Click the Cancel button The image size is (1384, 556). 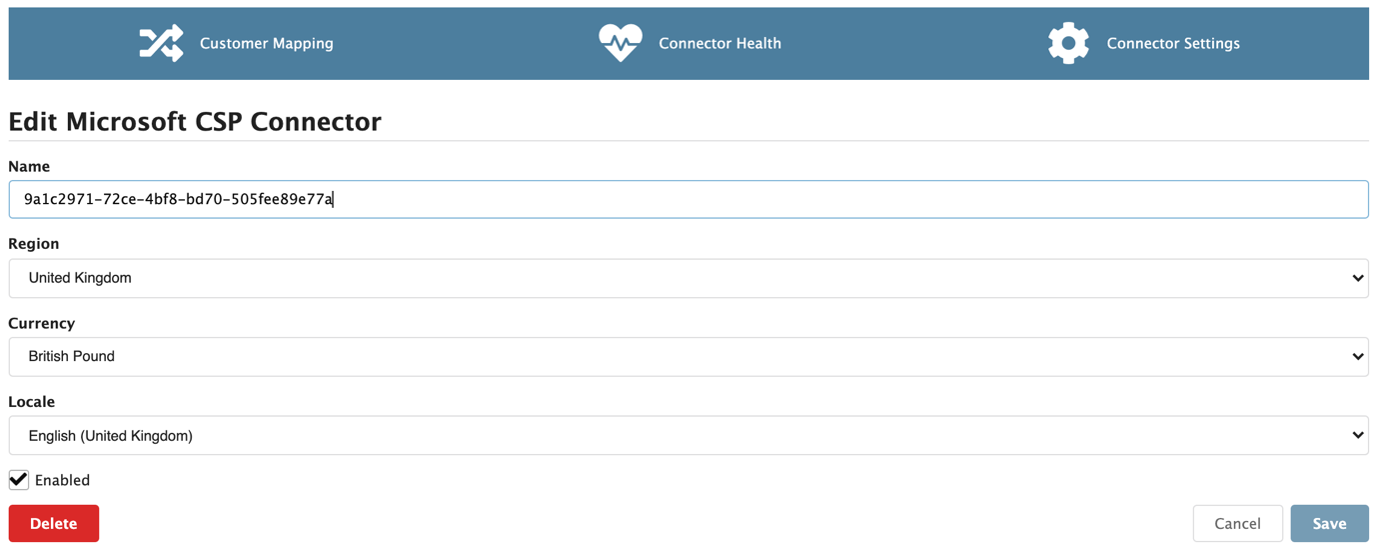click(1237, 523)
